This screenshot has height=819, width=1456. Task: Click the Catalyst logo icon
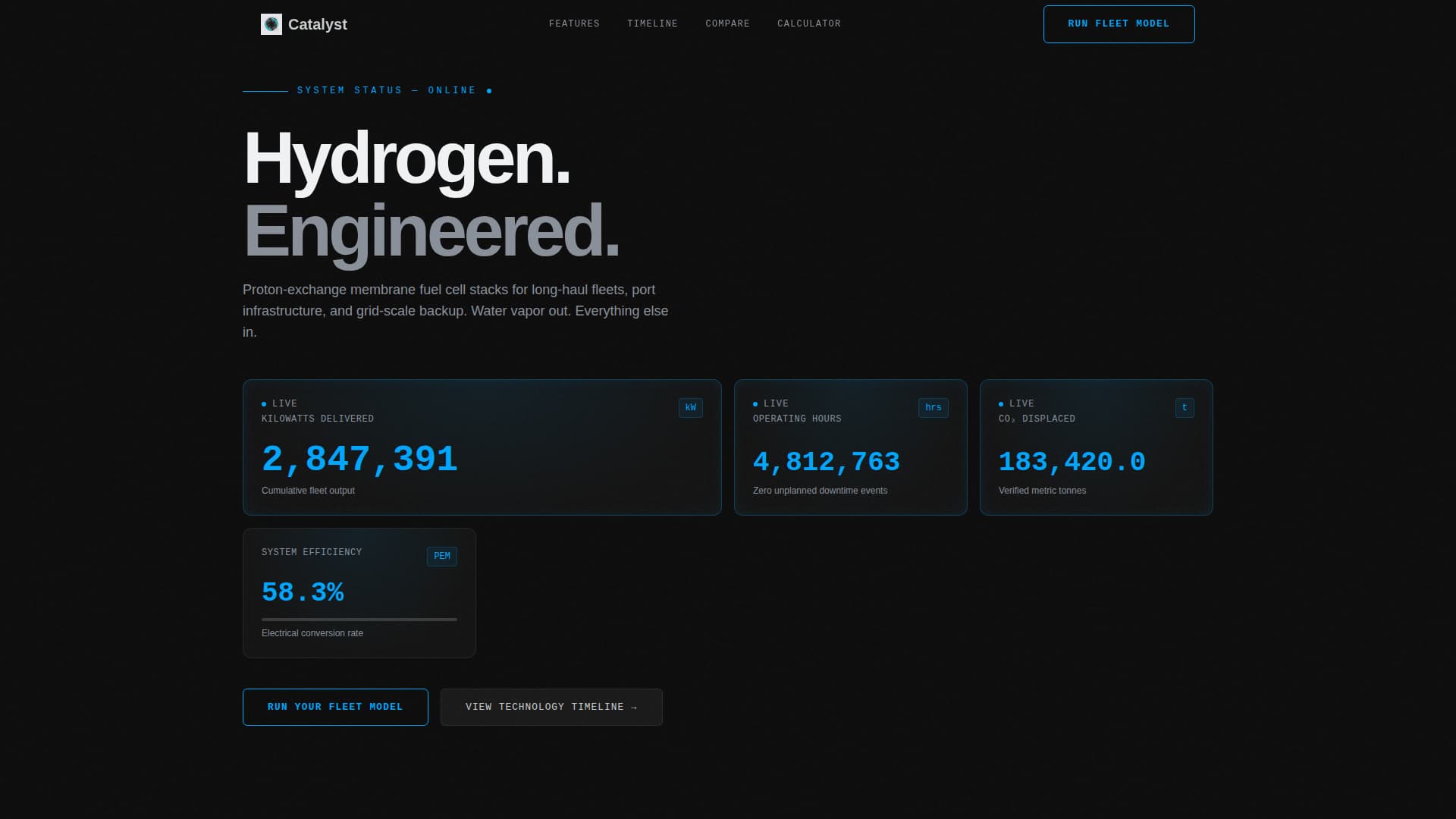coord(271,24)
